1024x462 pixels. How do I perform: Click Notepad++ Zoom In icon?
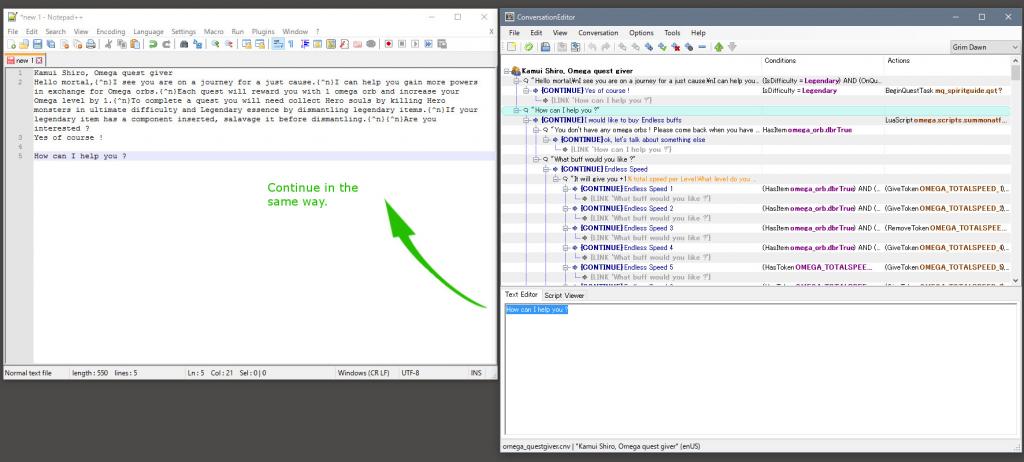coord(216,44)
